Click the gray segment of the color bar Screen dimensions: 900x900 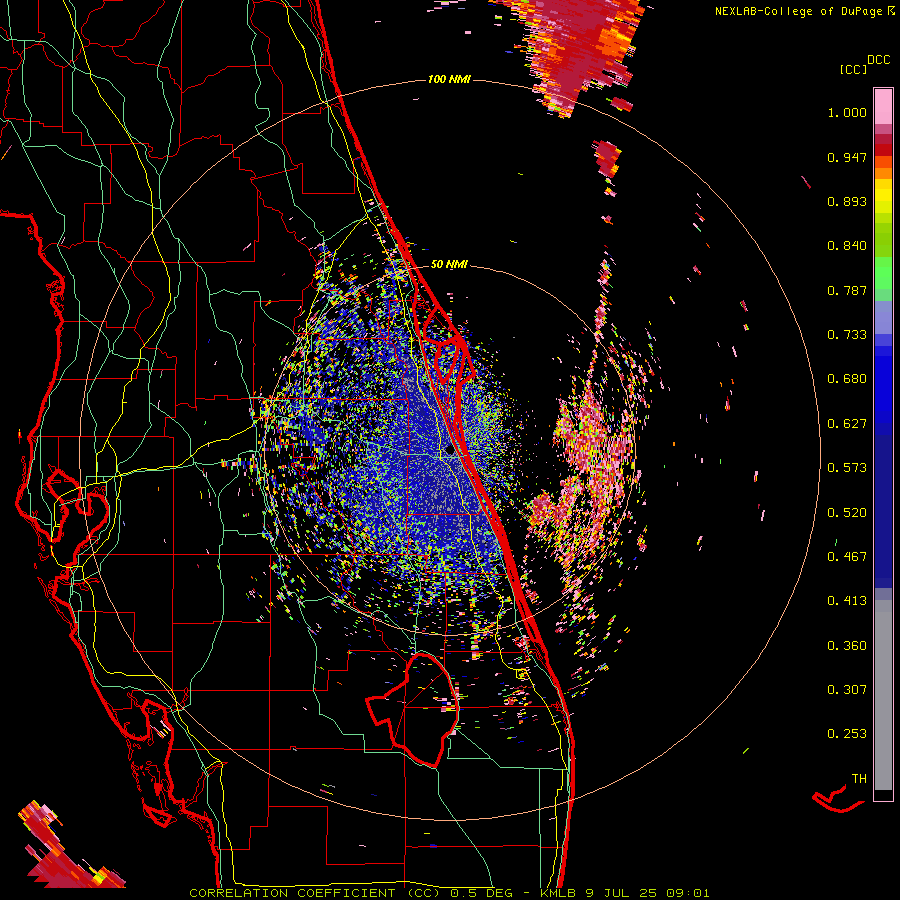coord(883,695)
